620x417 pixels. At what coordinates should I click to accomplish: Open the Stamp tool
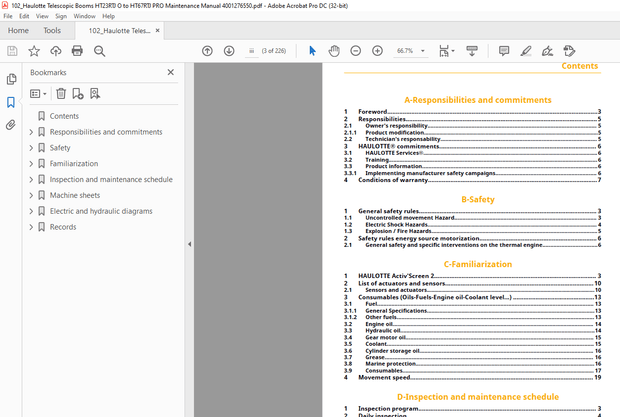tap(569, 51)
